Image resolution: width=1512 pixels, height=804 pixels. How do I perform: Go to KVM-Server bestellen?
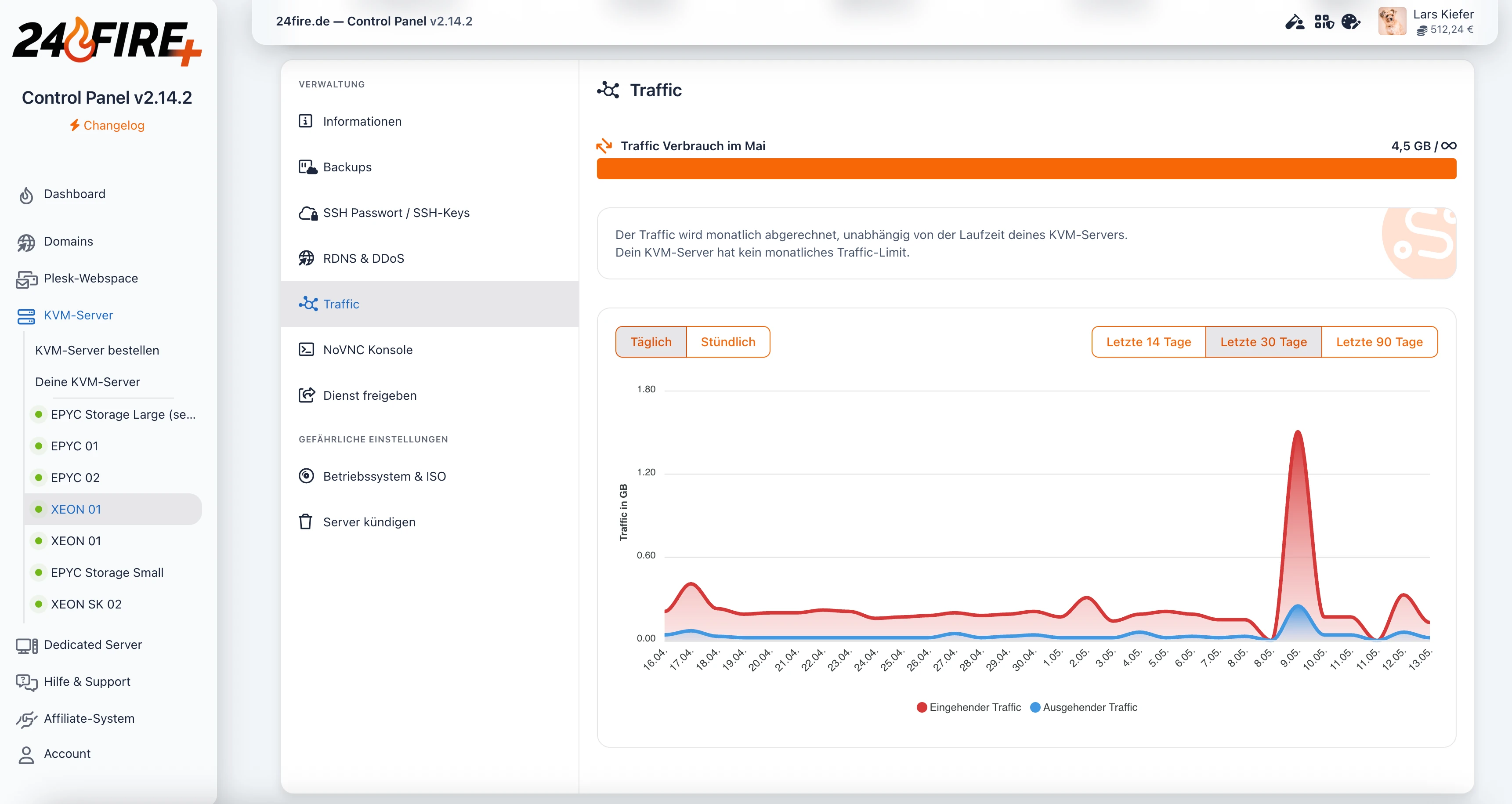[x=97, y=350]
